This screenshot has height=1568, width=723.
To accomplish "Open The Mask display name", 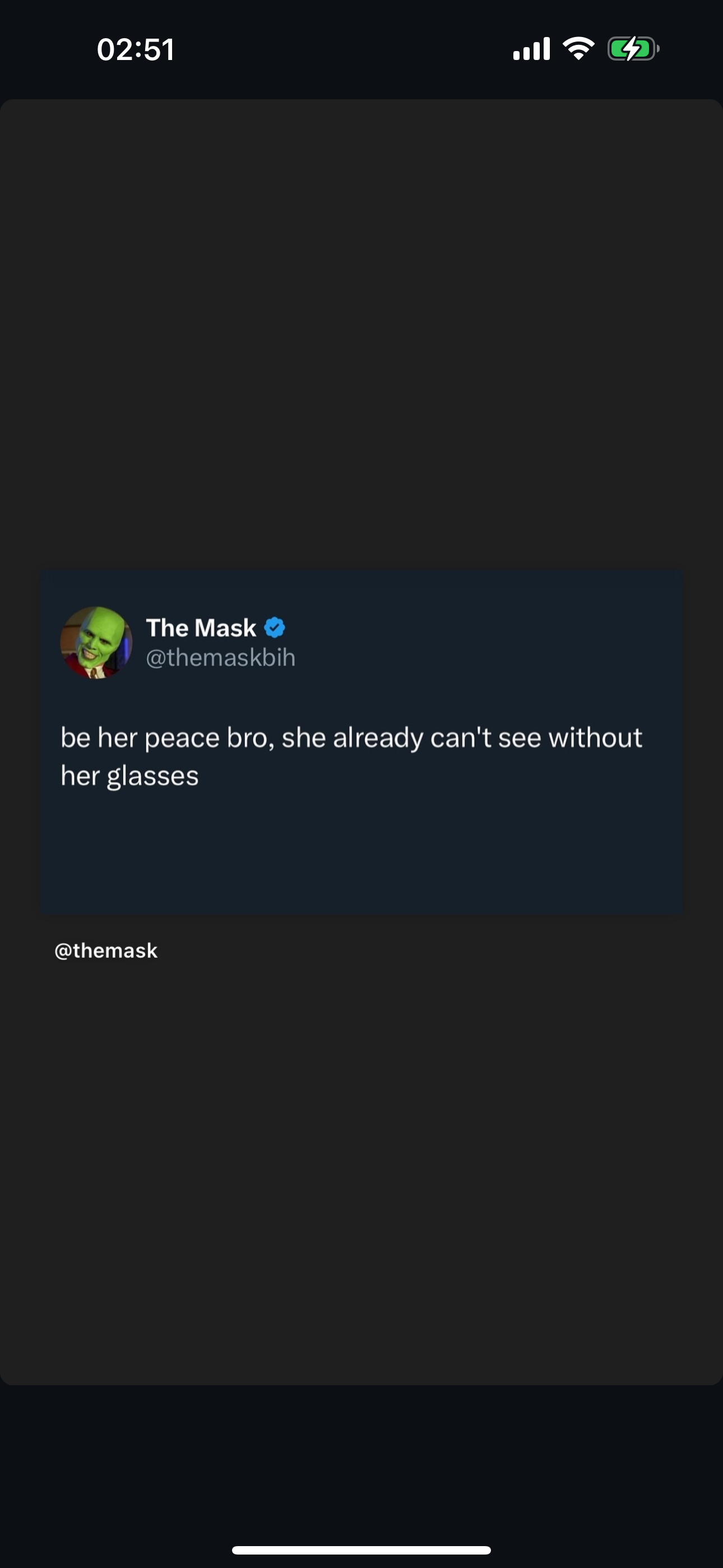I will [x=201, y=628].
